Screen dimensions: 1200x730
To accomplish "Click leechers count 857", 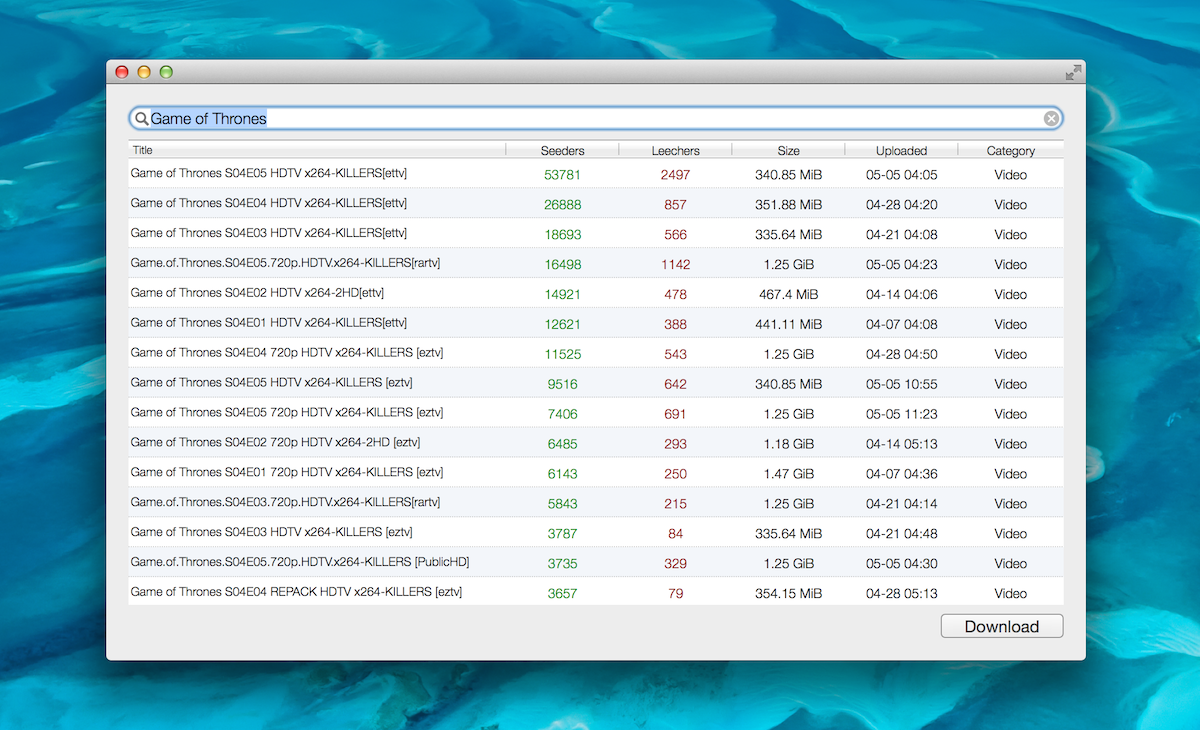I will click(x=676, y=205).
